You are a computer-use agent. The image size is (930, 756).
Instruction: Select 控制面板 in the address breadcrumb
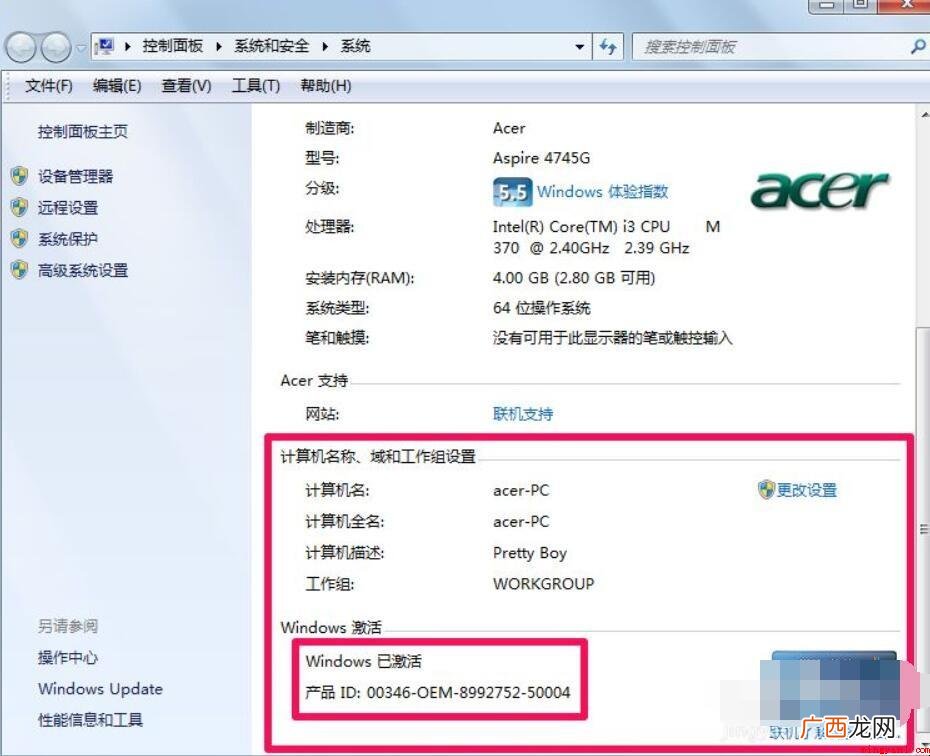(173, 46)
